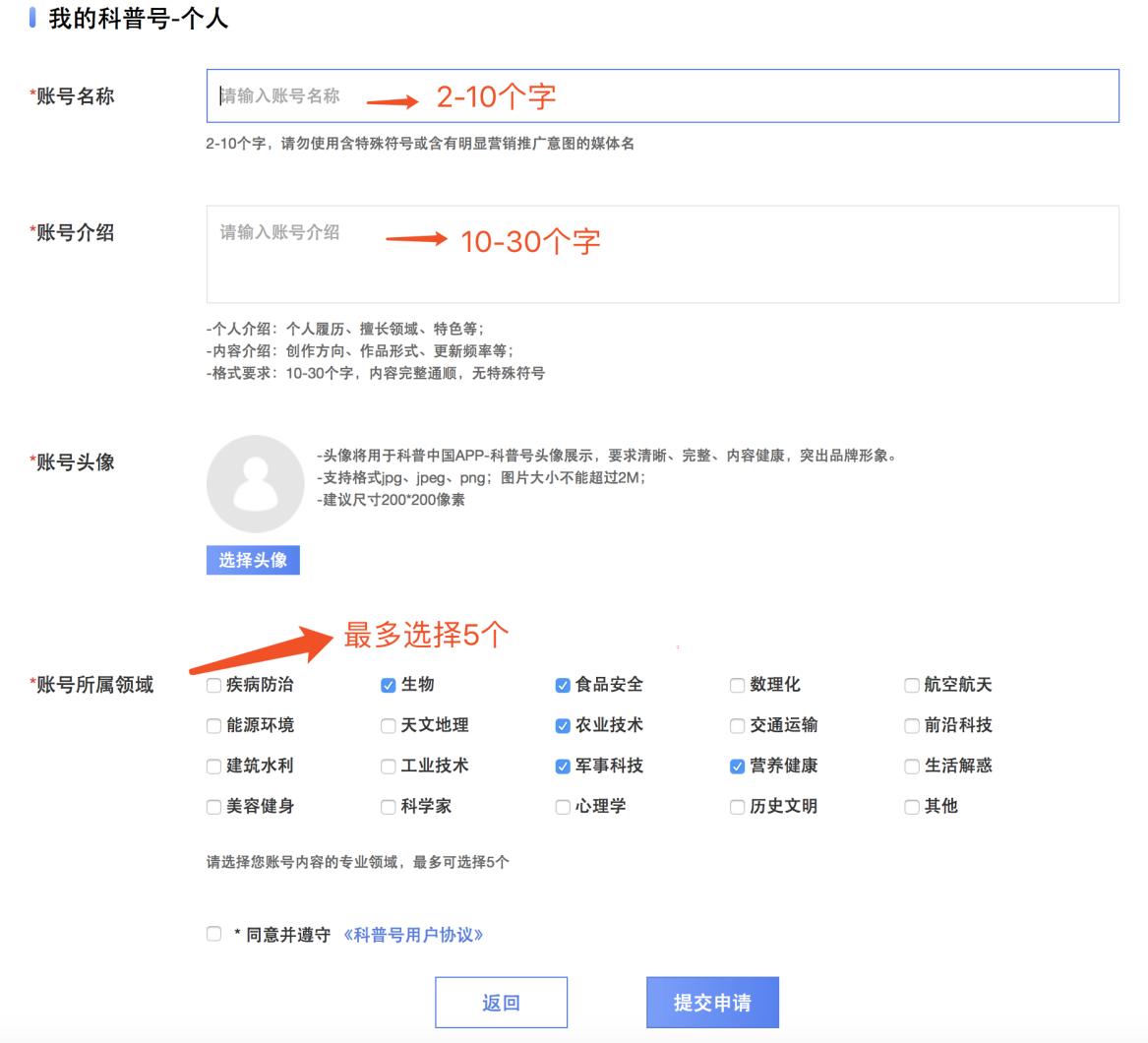Check the 历史文明 checkbox
Viewport: 1148px width, 1043px height.
click(737, 807)
